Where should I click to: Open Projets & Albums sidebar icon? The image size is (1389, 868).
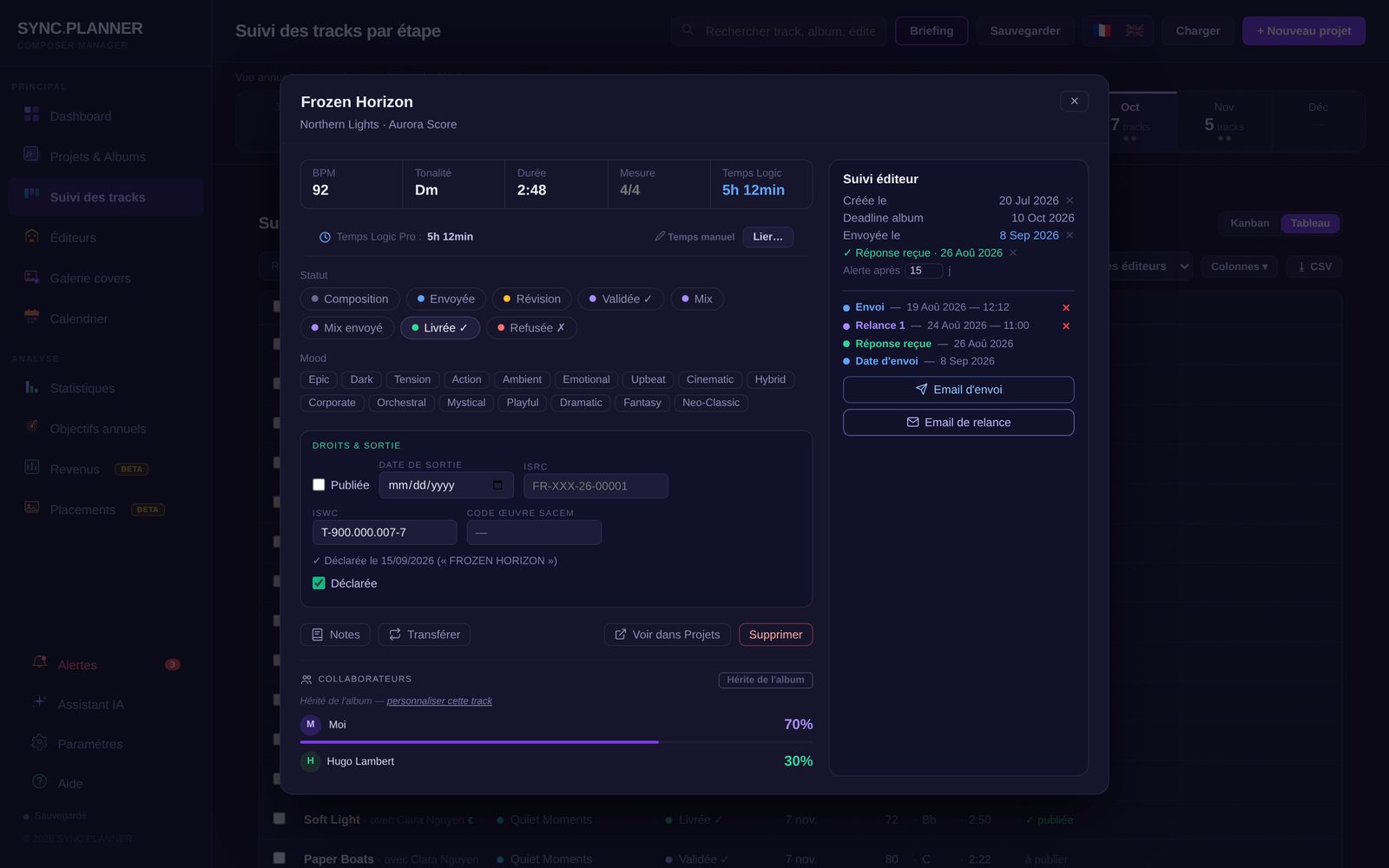pyautogui.click(x=31, y=155)
